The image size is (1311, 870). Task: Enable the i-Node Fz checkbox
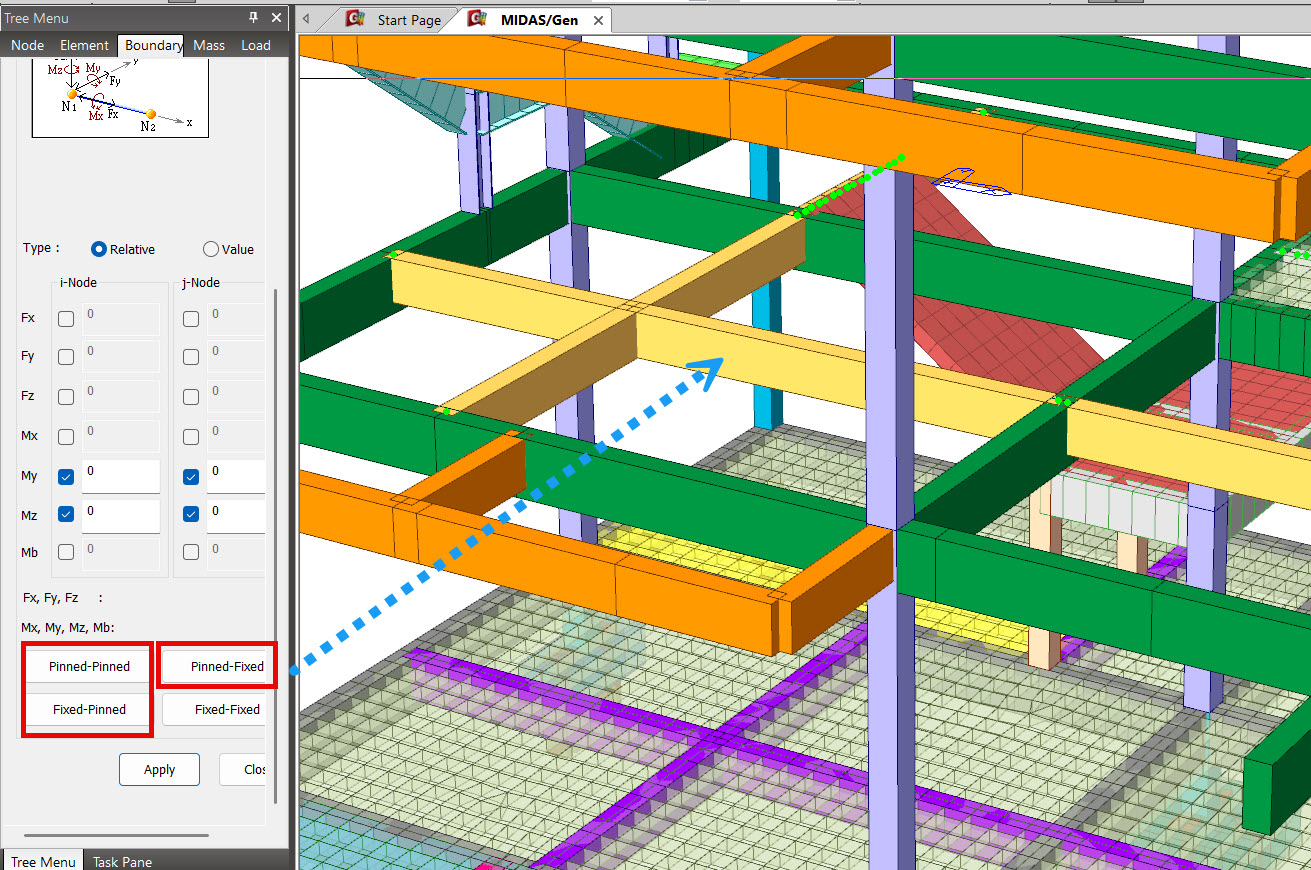66,397
